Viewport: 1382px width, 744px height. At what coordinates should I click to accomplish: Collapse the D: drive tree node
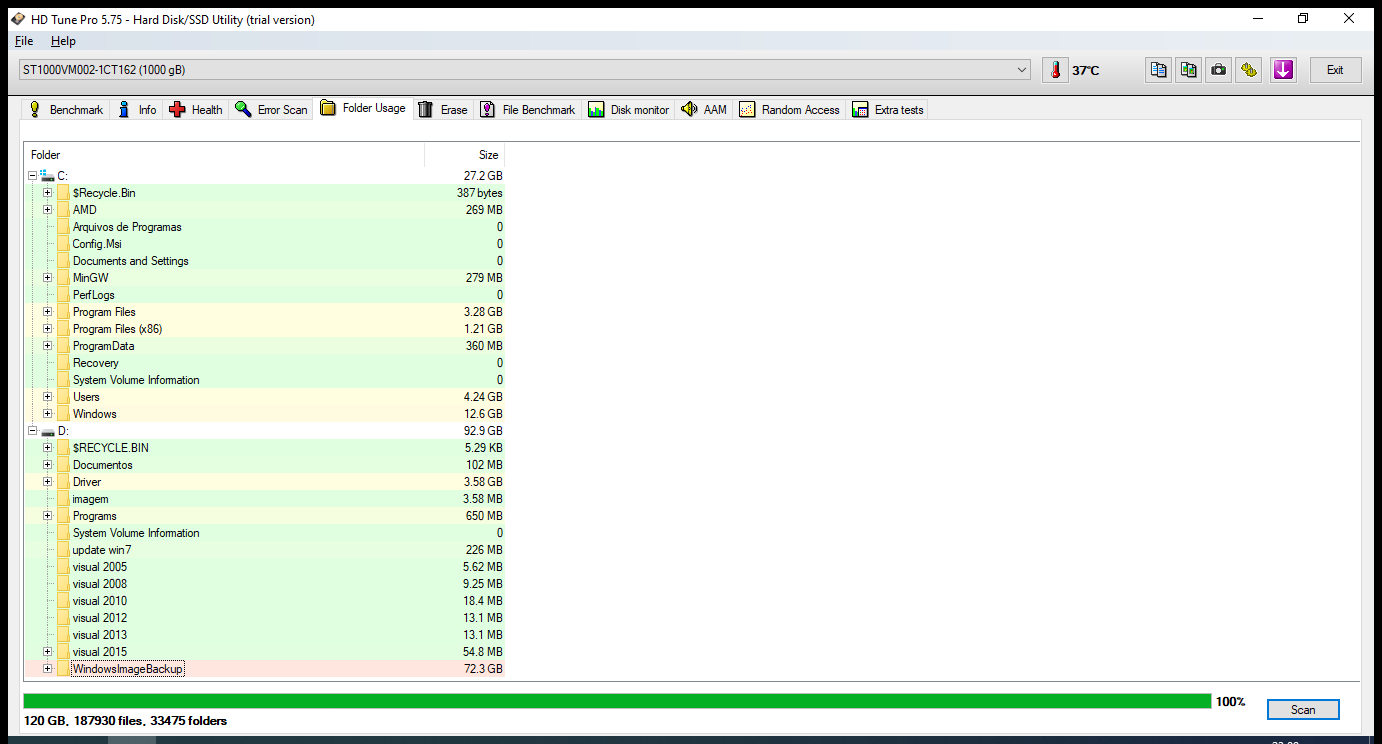click(x=33, y=431)
